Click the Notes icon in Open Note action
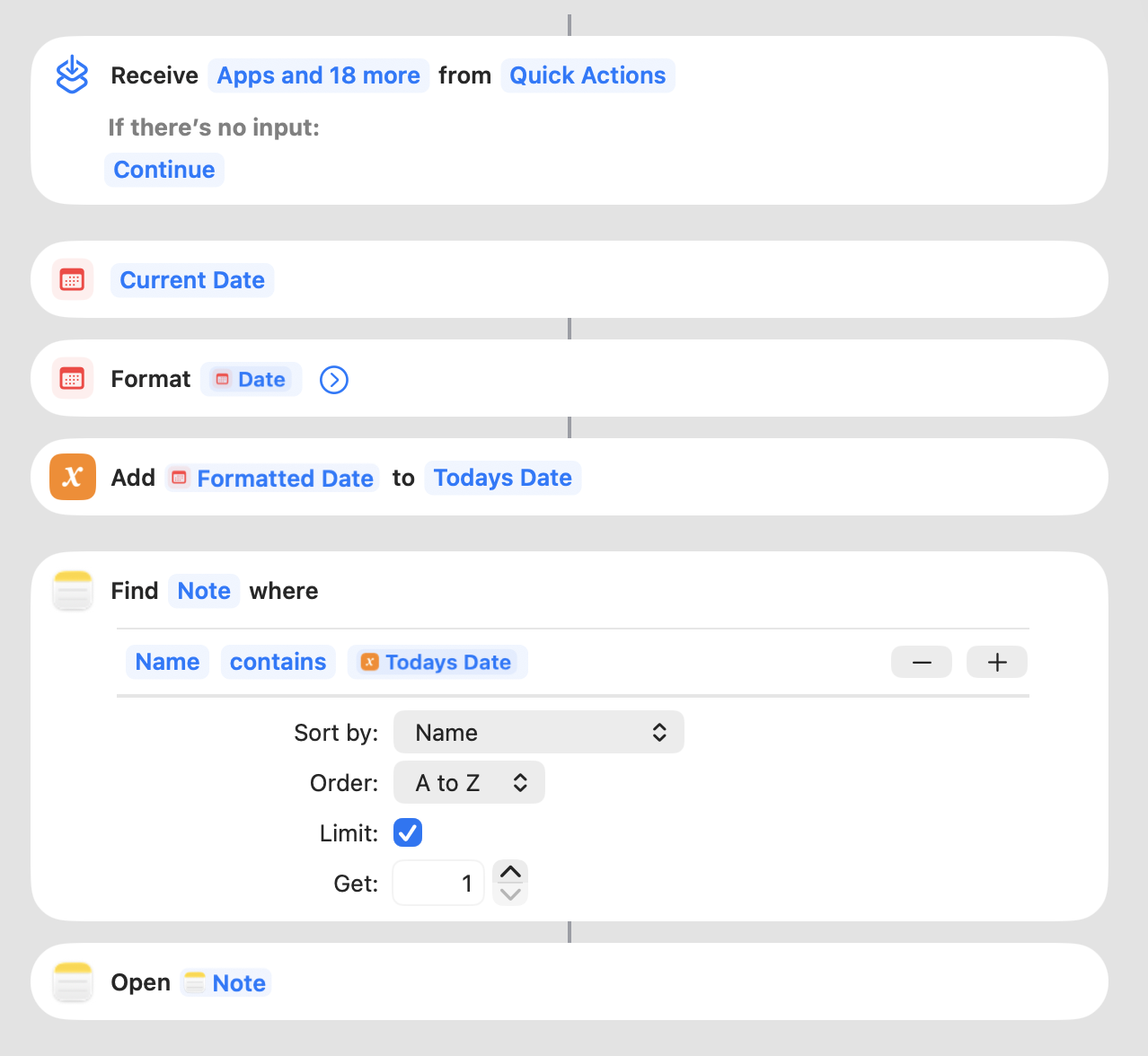 (72, 982)
